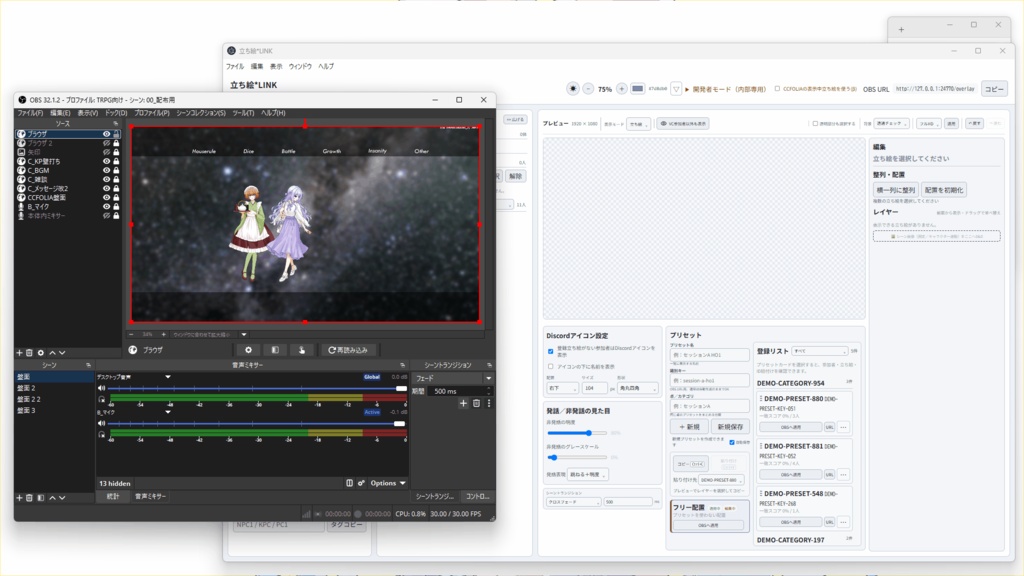Screen dimensions: 1024x576
Task: Click the interact hand icon in source toolbar
Action: click(302, 350)
